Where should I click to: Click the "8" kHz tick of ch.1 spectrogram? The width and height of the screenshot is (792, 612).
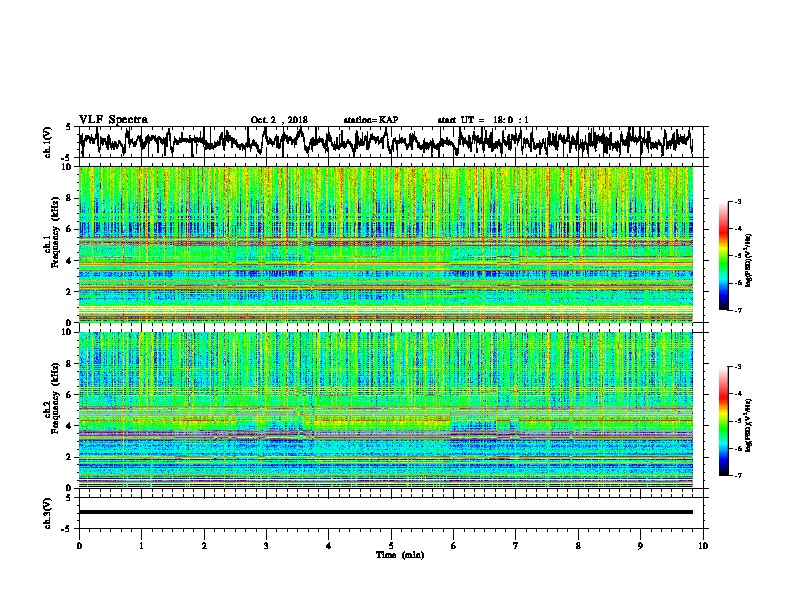click(70, 198)
